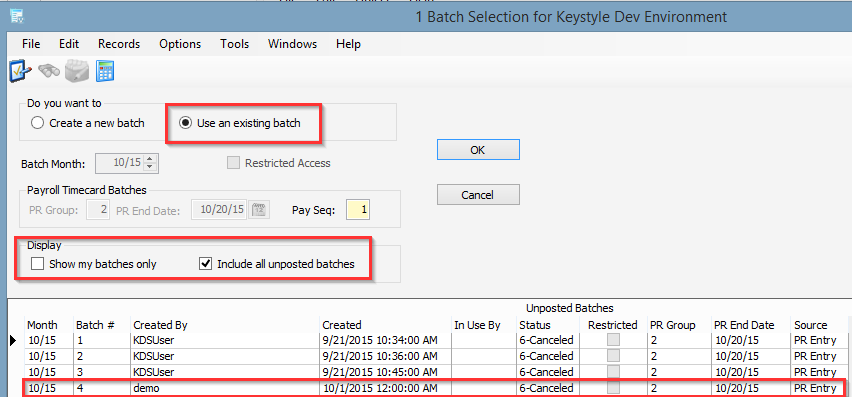Open the Options menu
Viewport: 852px width, 397px height.
[180, 44]
